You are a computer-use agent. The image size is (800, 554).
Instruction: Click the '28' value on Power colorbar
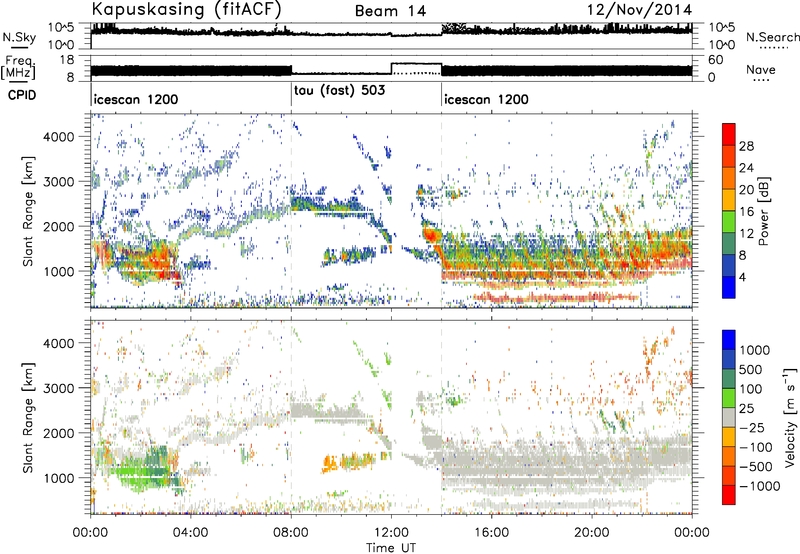[746, 146]
